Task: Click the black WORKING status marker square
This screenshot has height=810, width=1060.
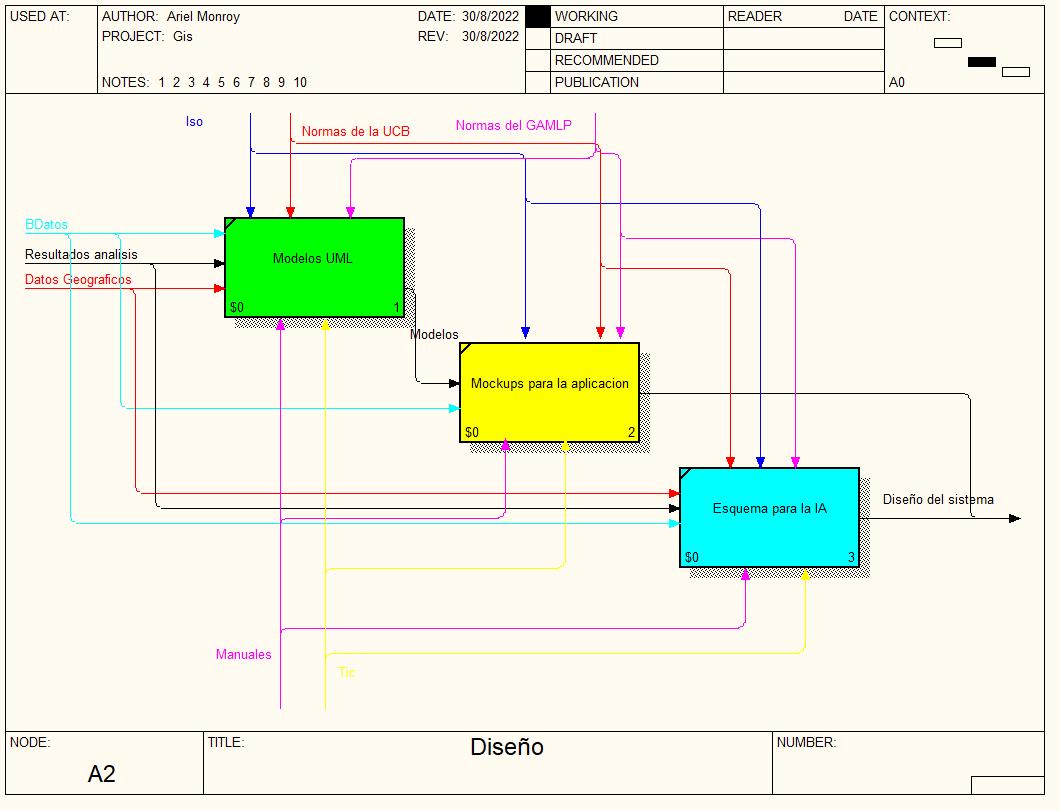Action: (x=538, y=17)
